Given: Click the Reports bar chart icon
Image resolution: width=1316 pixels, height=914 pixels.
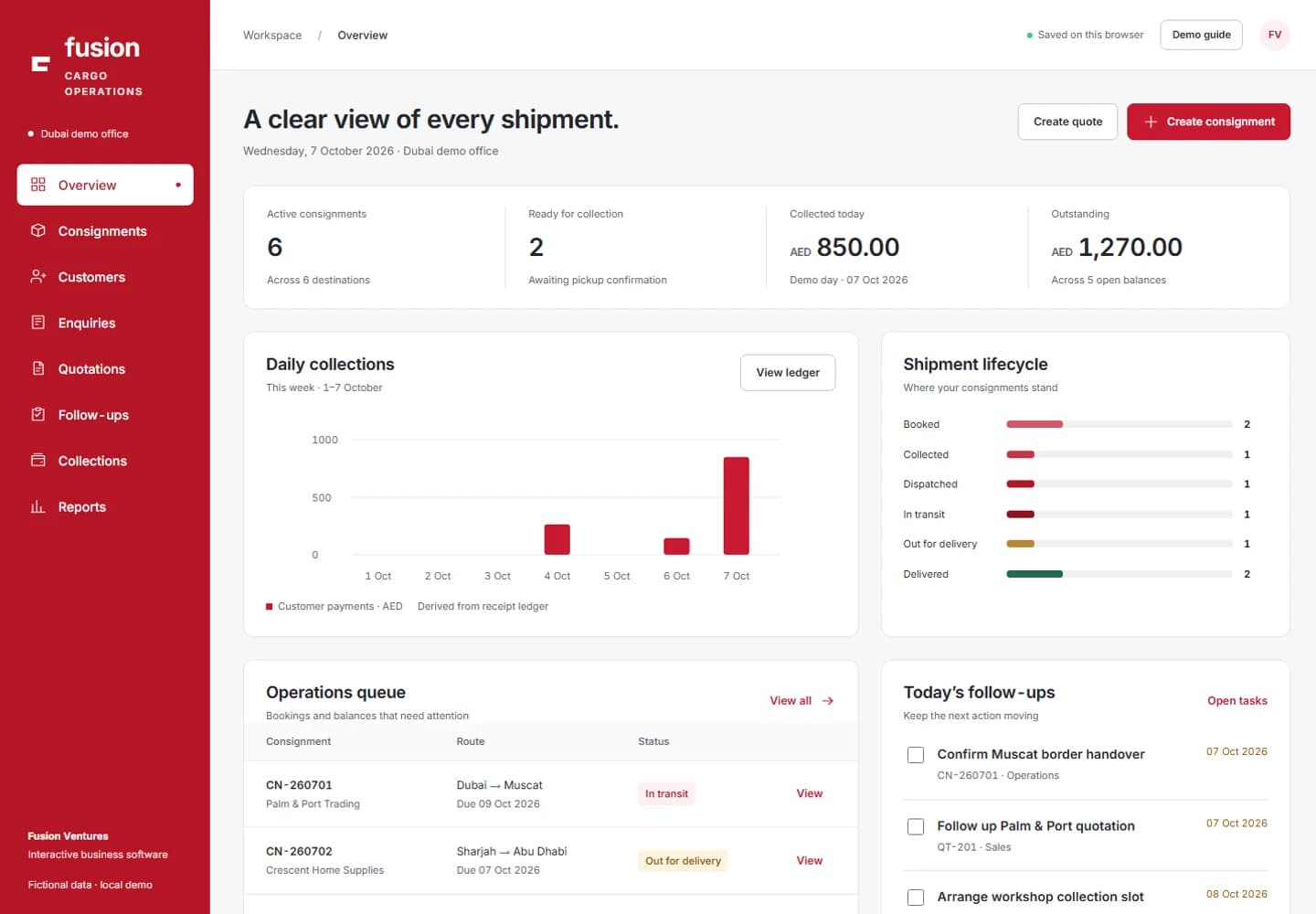Looking at the screenshot, I should (37, 506).
